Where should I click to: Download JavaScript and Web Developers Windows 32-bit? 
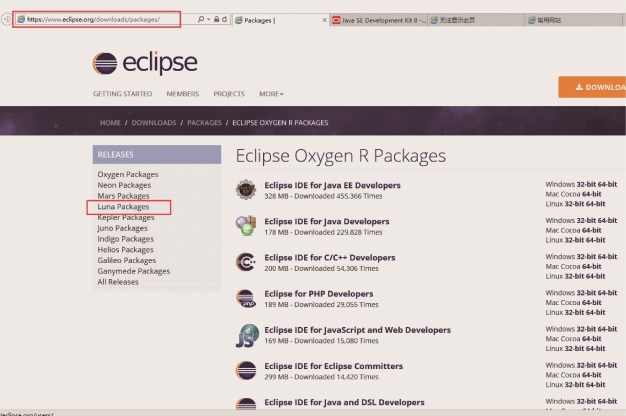coord(586,329)
